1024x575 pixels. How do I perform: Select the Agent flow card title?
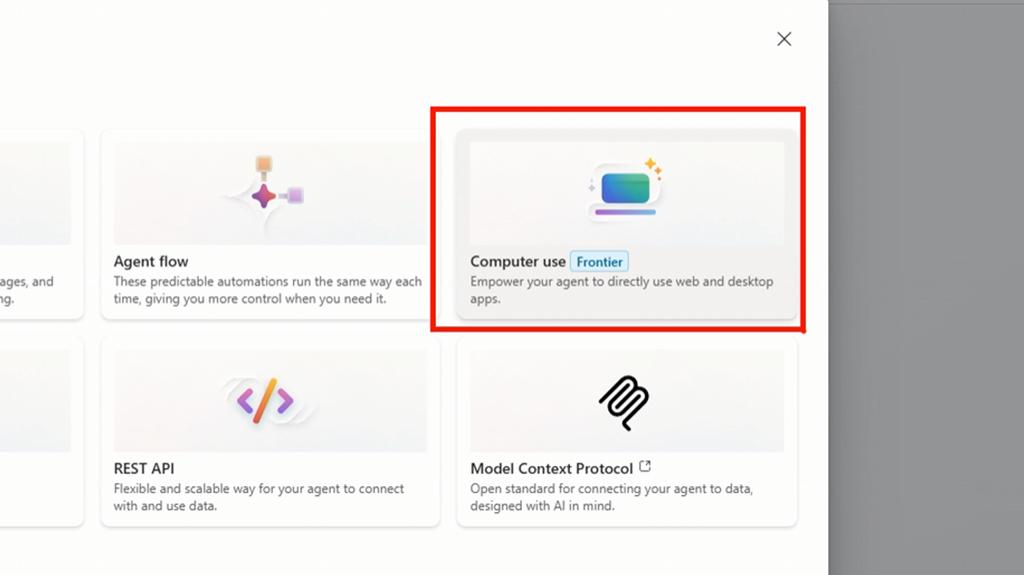click(x=151, y=262)
